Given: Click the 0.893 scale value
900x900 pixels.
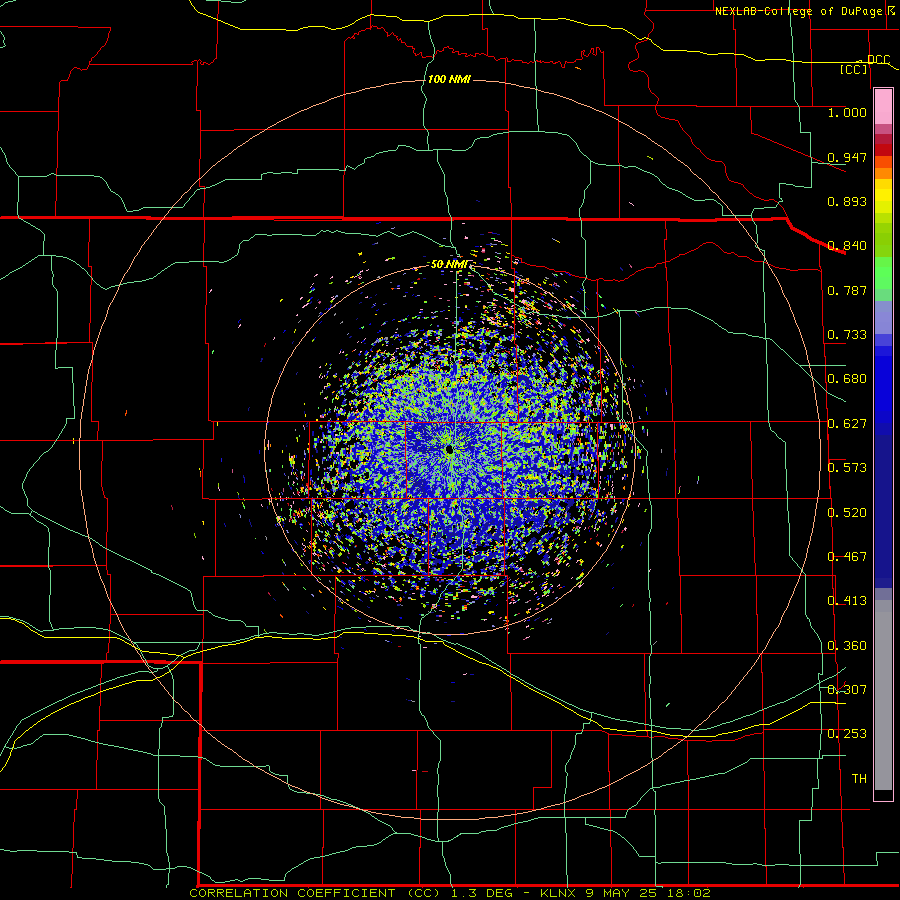Looking at the screenshot, I should click(x=847, y=201).
